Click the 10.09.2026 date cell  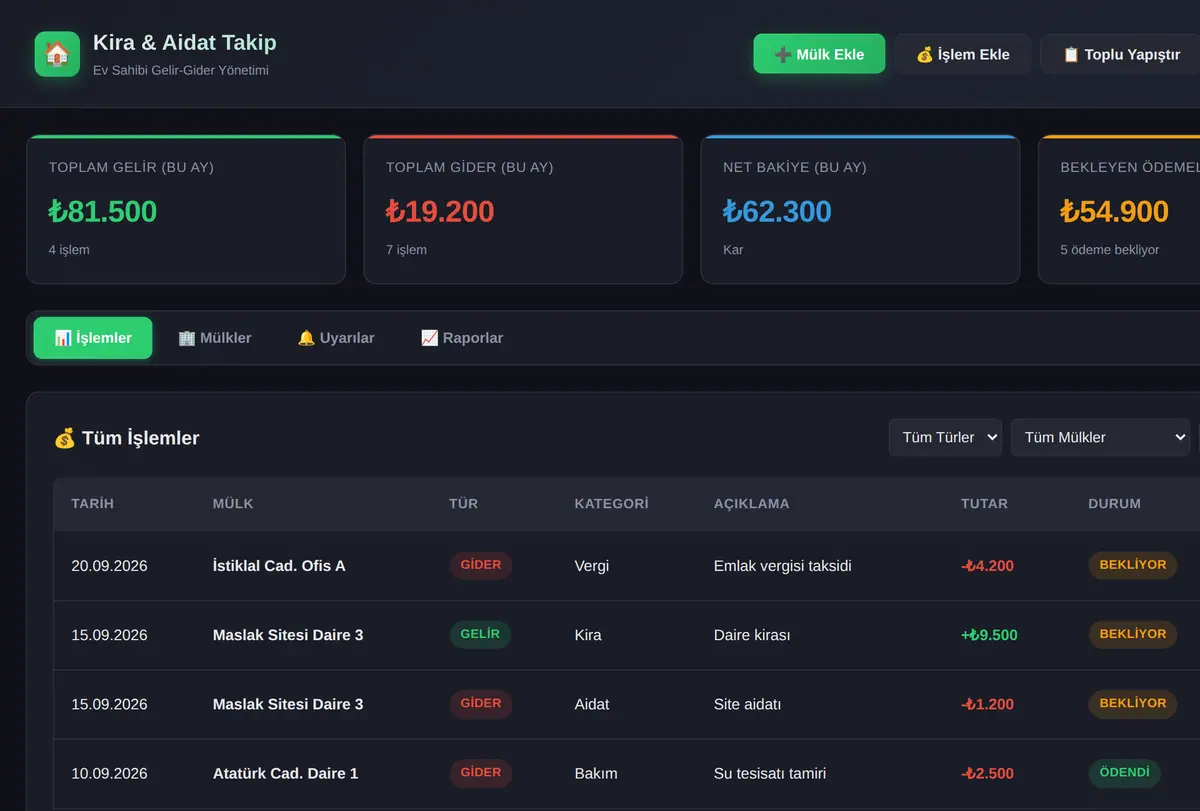tap(109, 773)
